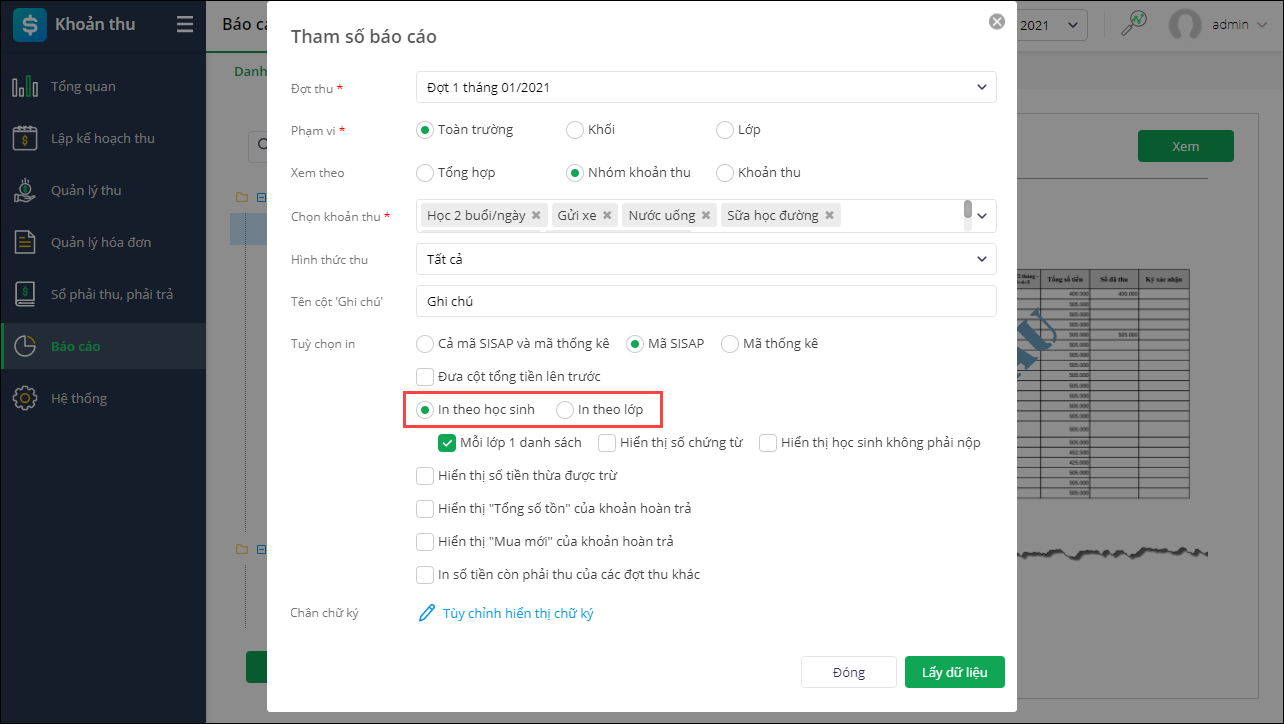Click the admin user avatar
Image resolution: width=1284 pixels, height=724 pixels.
pyautogui.click(x=1185, y=25)
